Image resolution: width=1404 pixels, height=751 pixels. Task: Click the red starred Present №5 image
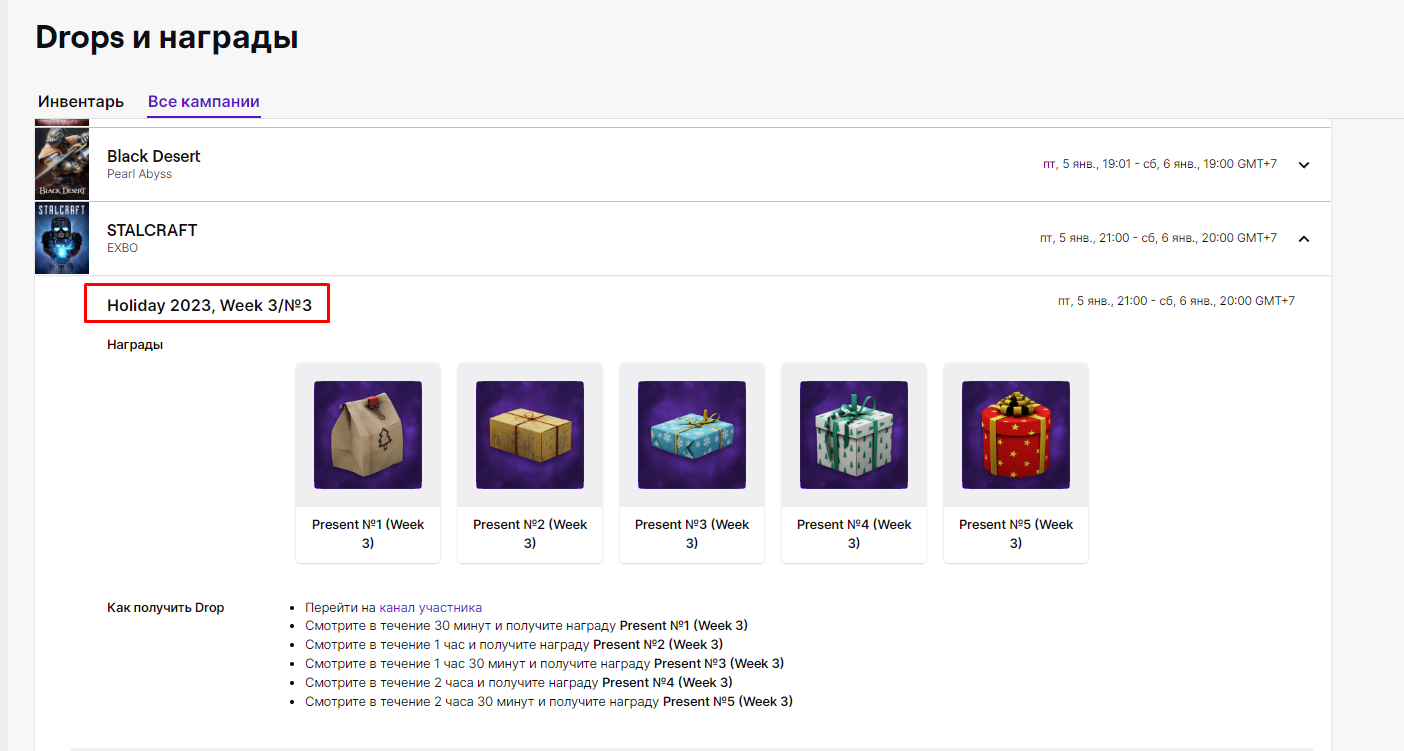click(x=1016, y=435)
